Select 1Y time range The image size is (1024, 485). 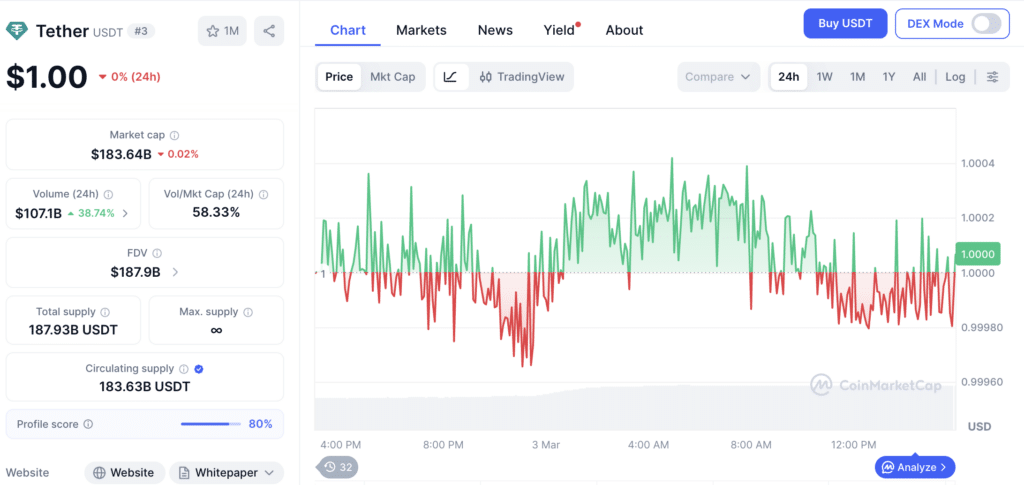[x=889, y=77]
